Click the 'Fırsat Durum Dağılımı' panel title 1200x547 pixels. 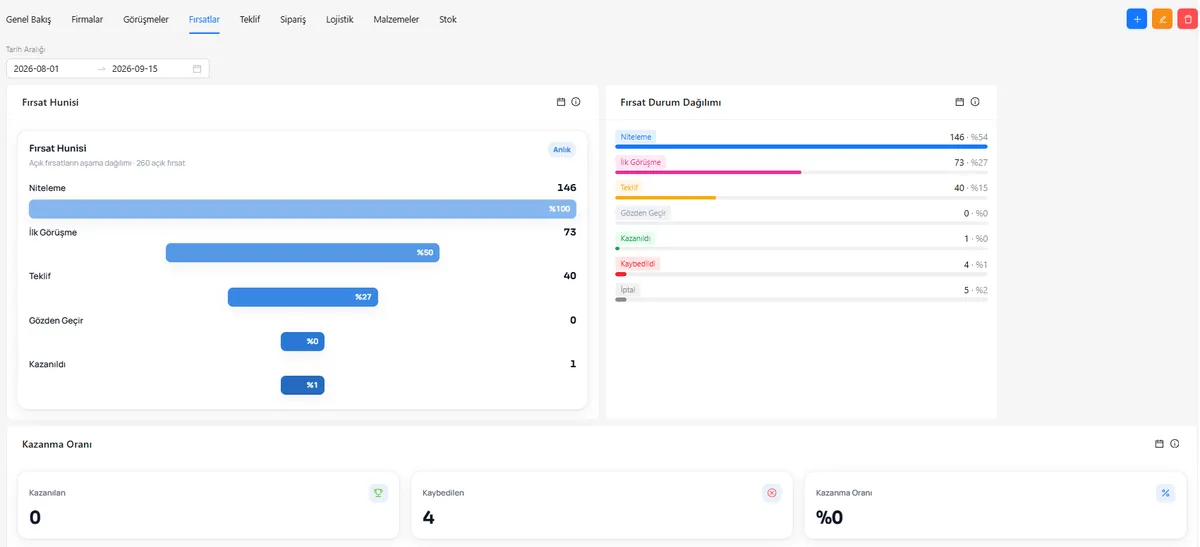coord(671,102)
